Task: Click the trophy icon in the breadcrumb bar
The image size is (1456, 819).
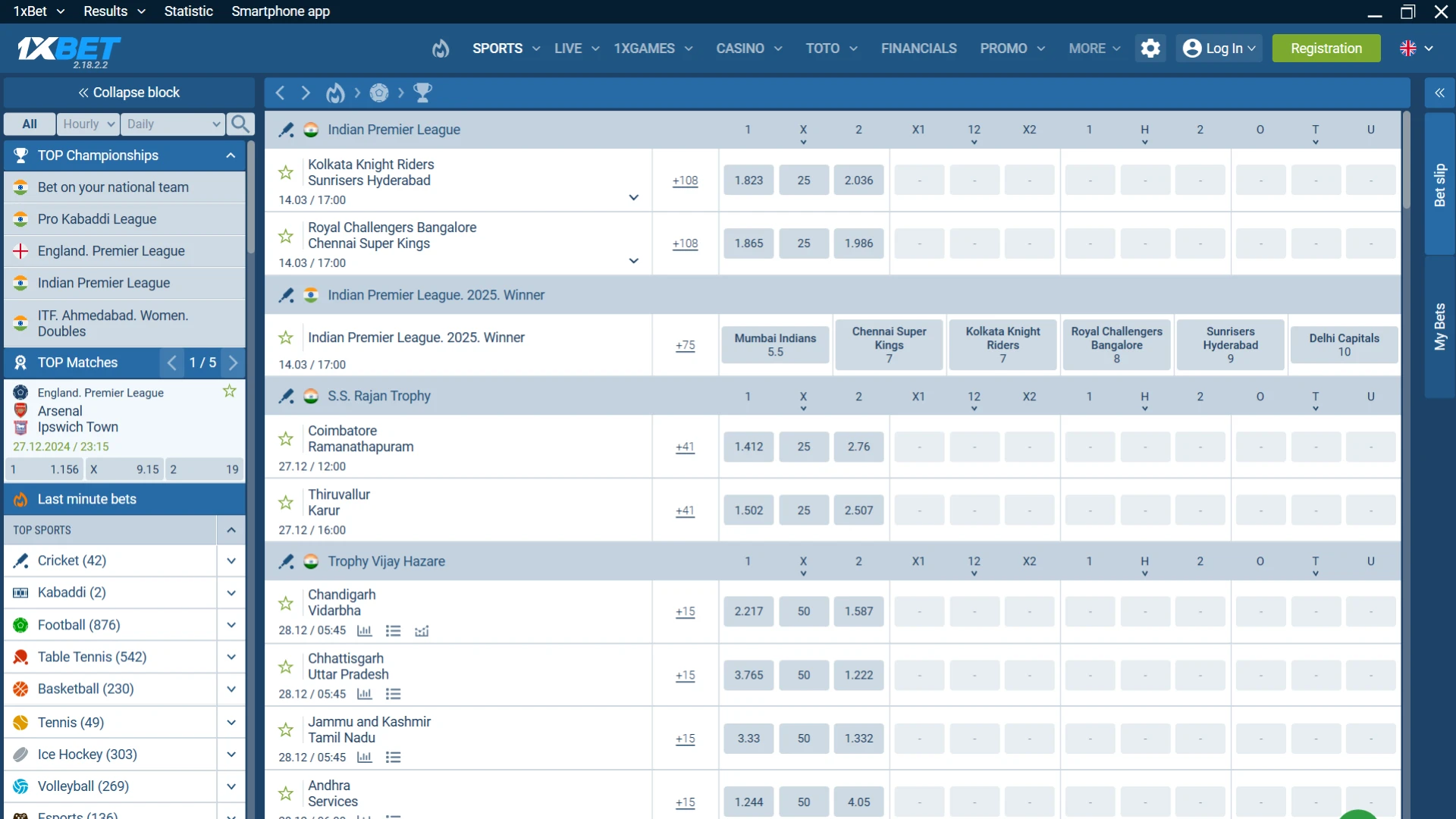Action: pyautogui.click(x=422, y=93)
